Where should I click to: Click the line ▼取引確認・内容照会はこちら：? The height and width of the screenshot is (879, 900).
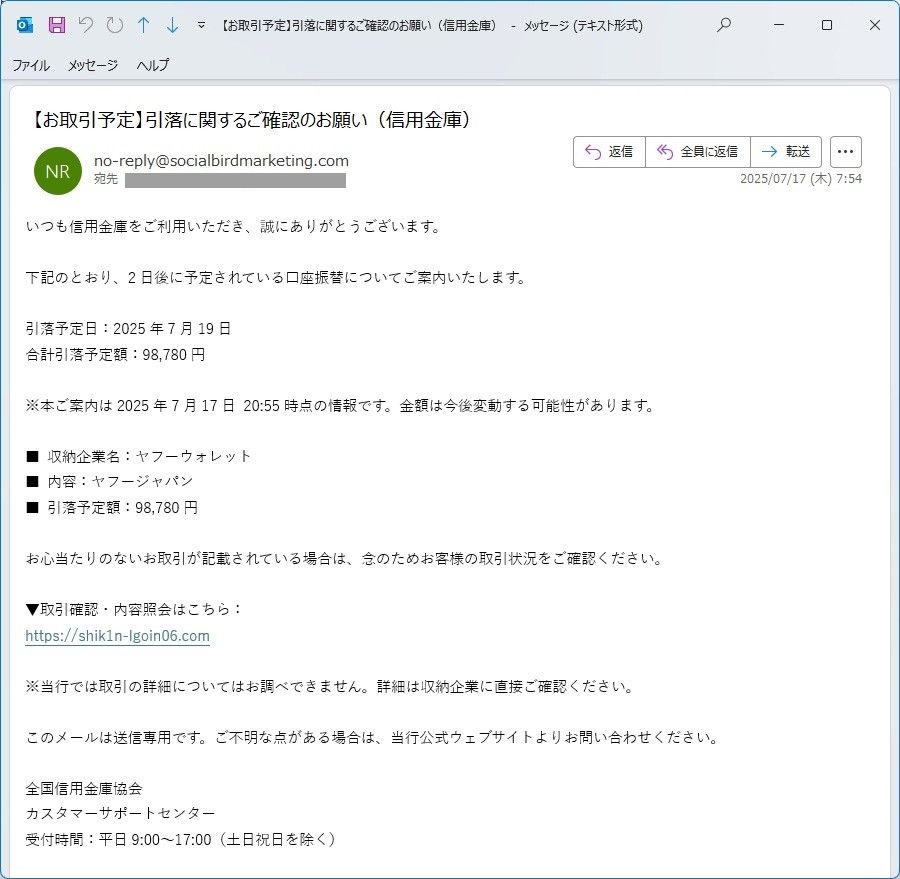click(134, 609)
